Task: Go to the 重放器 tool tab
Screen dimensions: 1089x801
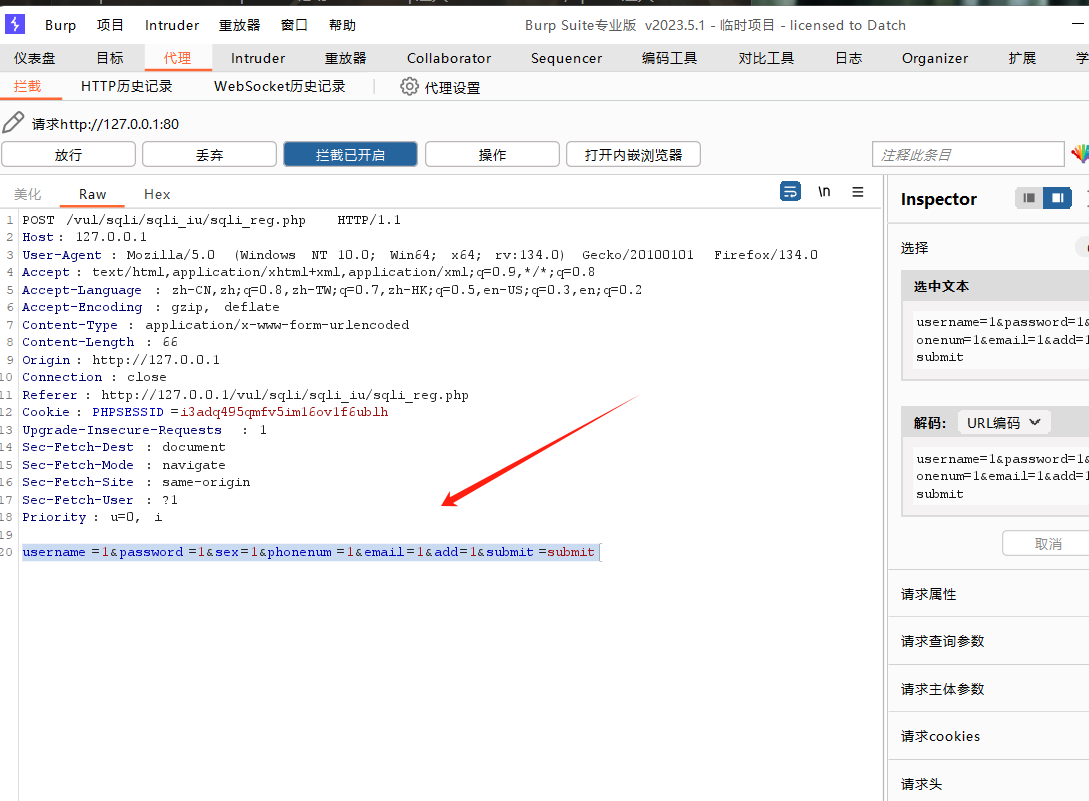Action: 345,58
